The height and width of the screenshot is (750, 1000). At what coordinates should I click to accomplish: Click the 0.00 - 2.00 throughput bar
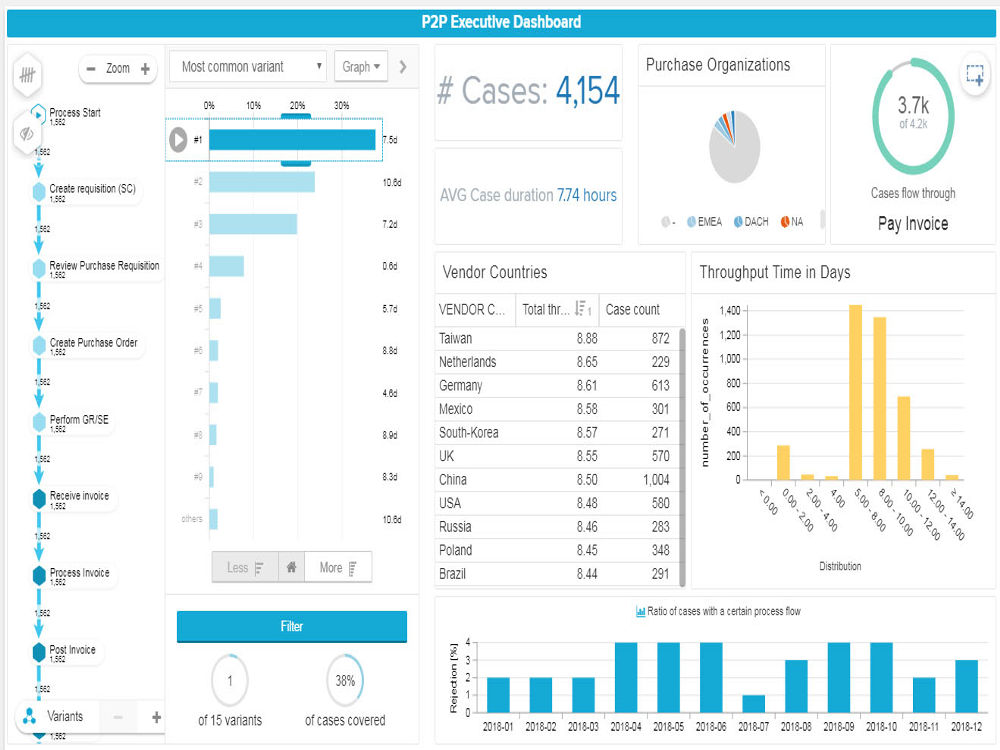point(783,462)
